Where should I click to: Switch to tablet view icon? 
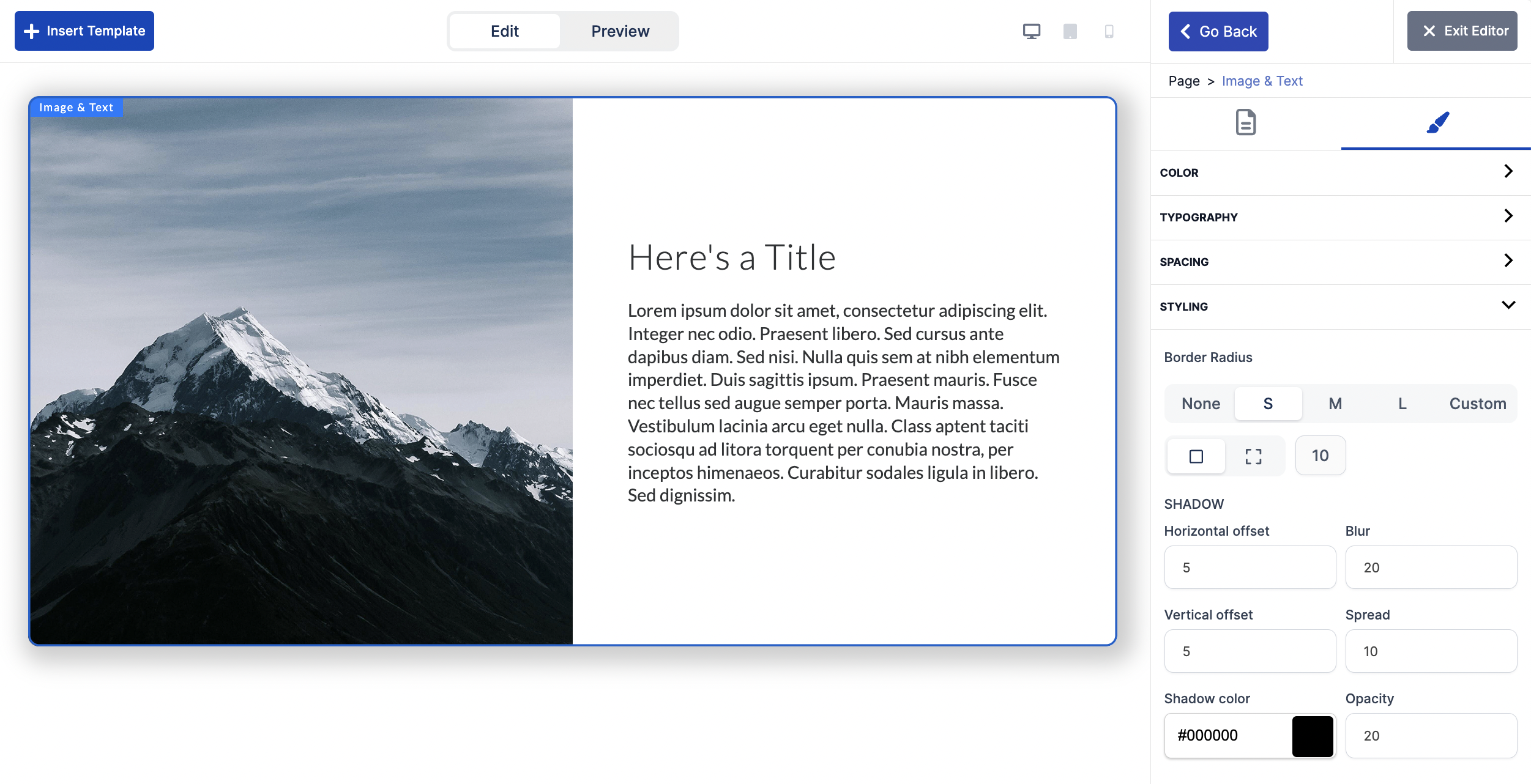1070,31
